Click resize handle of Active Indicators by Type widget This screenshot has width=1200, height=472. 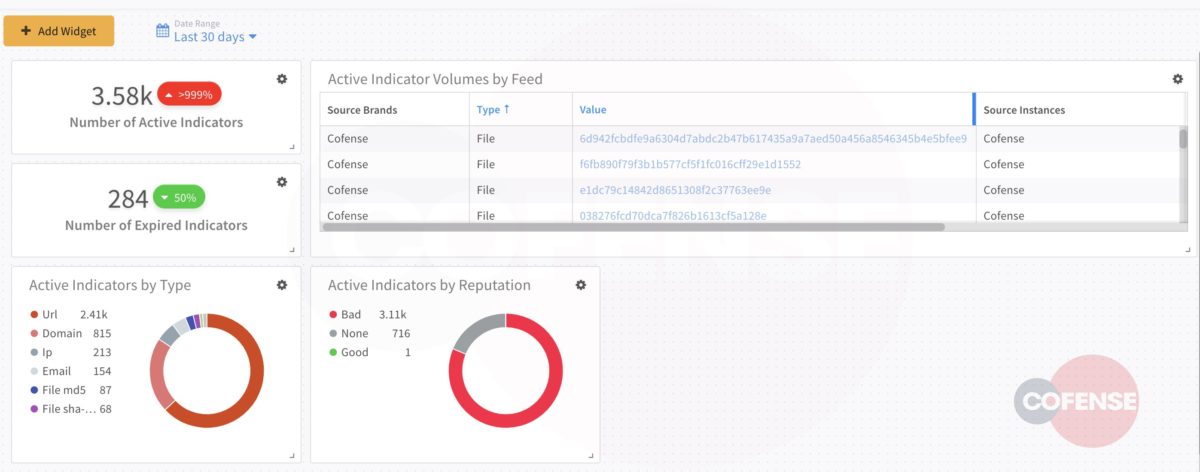coord(292,455)
